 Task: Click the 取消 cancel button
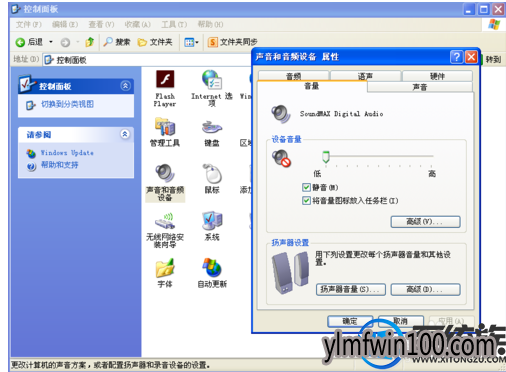pos(401,321)
